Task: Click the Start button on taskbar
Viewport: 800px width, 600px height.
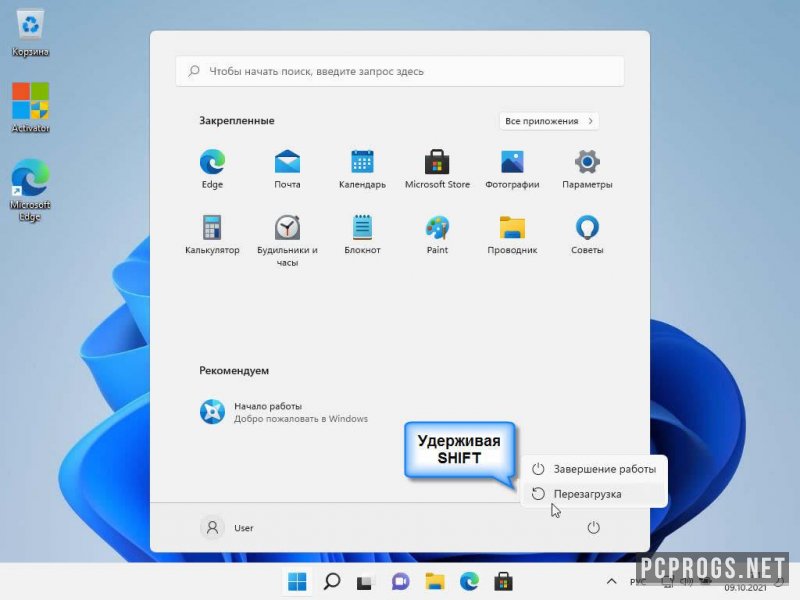Action: [297, 581]
